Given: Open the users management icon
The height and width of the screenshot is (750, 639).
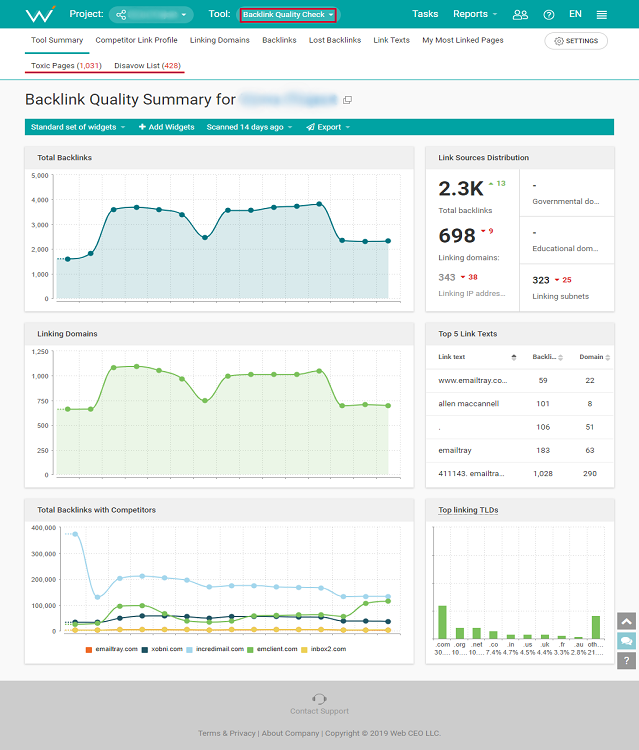Looking at the screenshot, I should 520,15.
